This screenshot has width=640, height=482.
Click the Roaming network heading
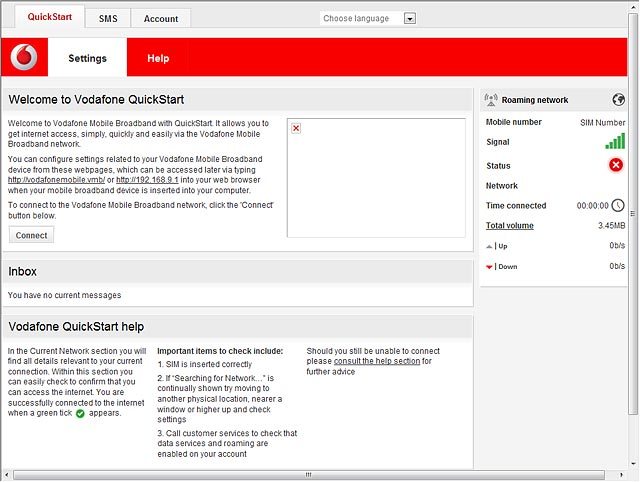535,100
